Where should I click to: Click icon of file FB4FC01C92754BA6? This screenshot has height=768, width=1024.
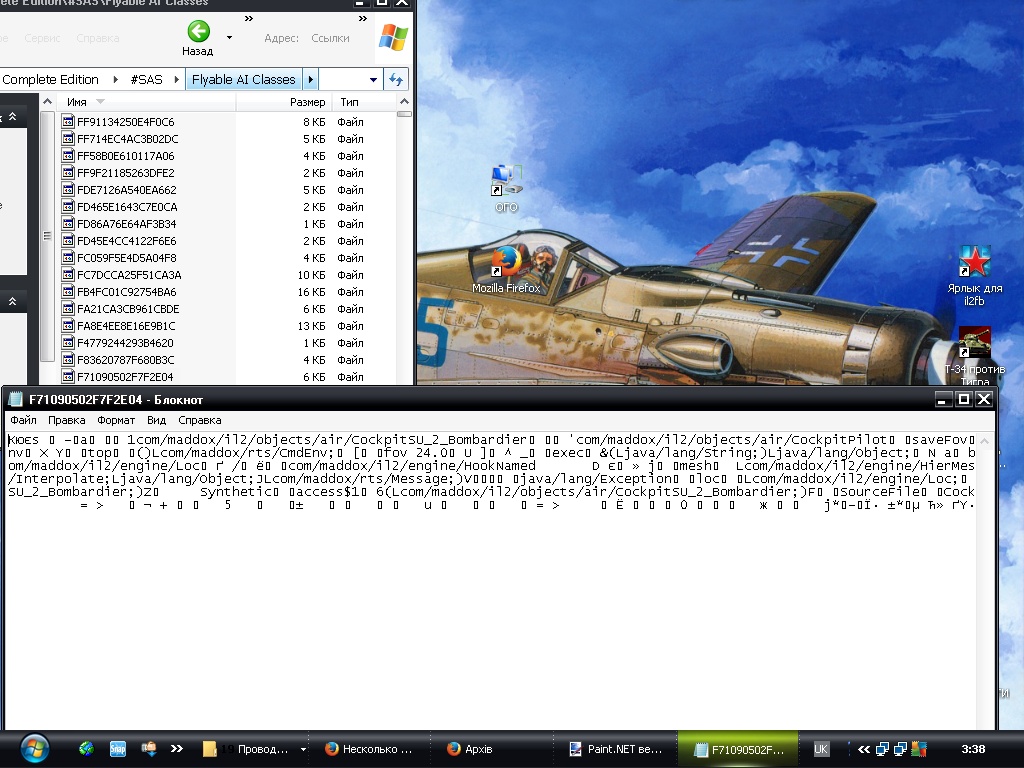coord(68,291)
